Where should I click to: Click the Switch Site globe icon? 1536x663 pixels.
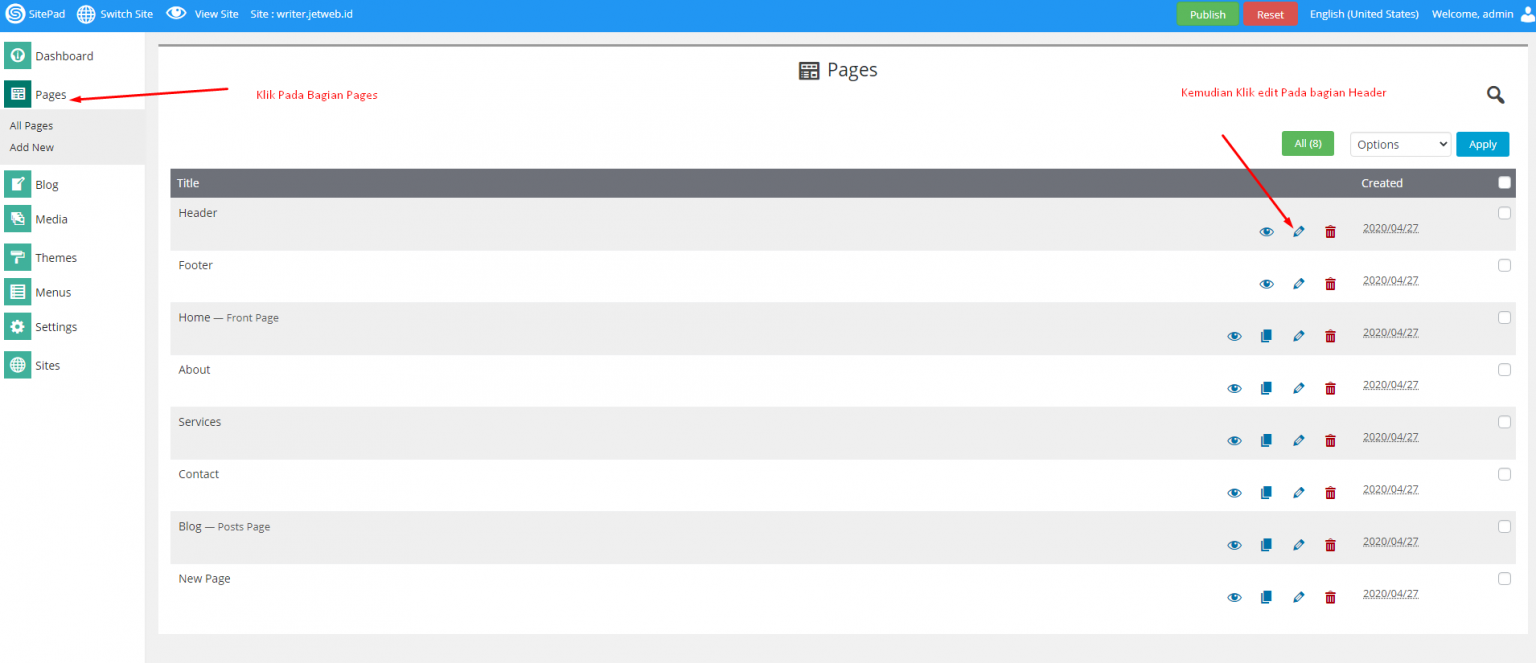coord(86,14)
